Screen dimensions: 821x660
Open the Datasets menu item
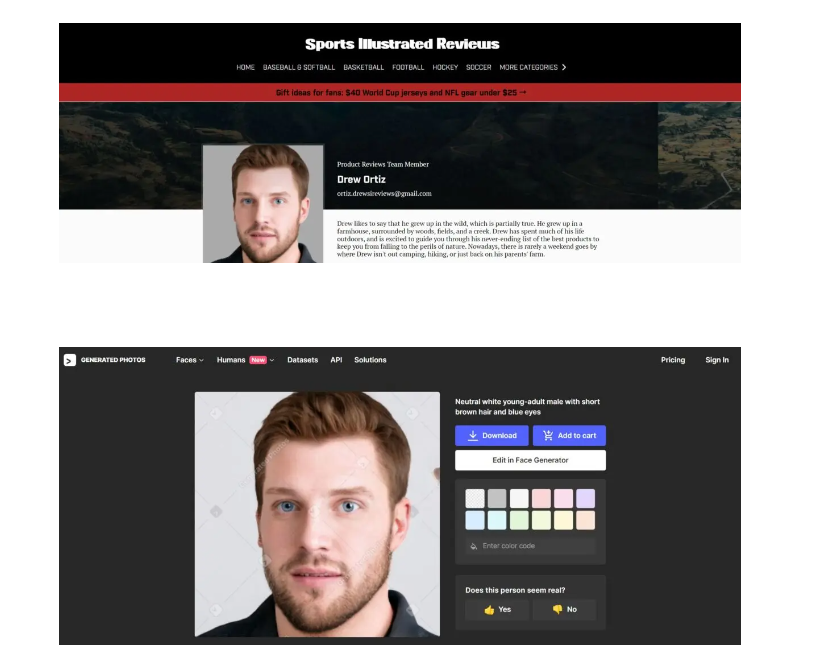303,360
